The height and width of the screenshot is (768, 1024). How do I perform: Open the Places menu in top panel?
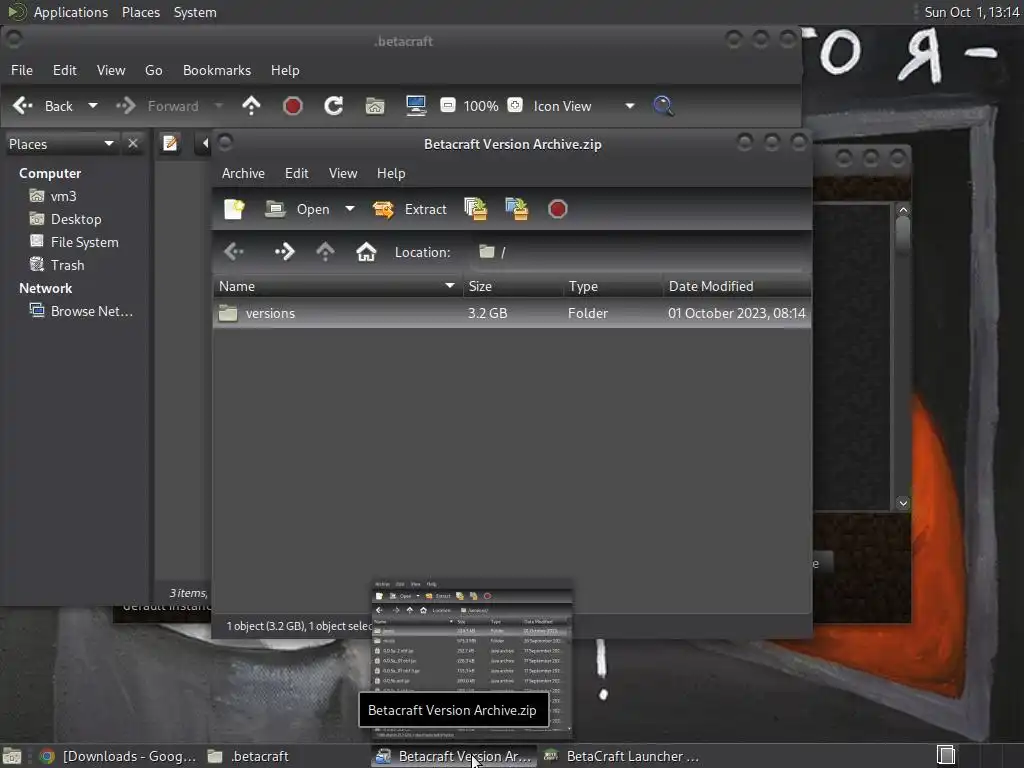[141, 12]
